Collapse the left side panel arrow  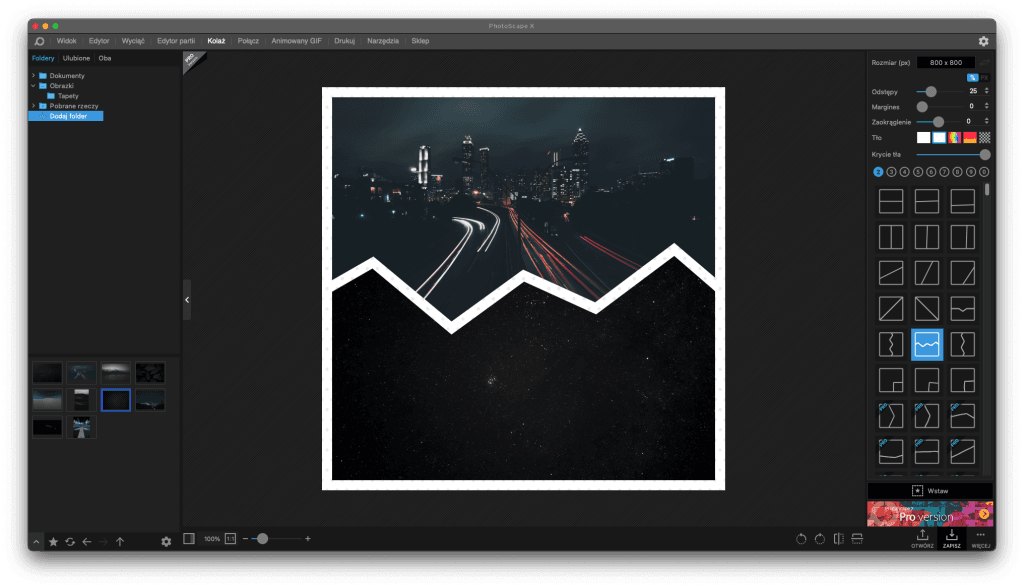tap(187, 299)
